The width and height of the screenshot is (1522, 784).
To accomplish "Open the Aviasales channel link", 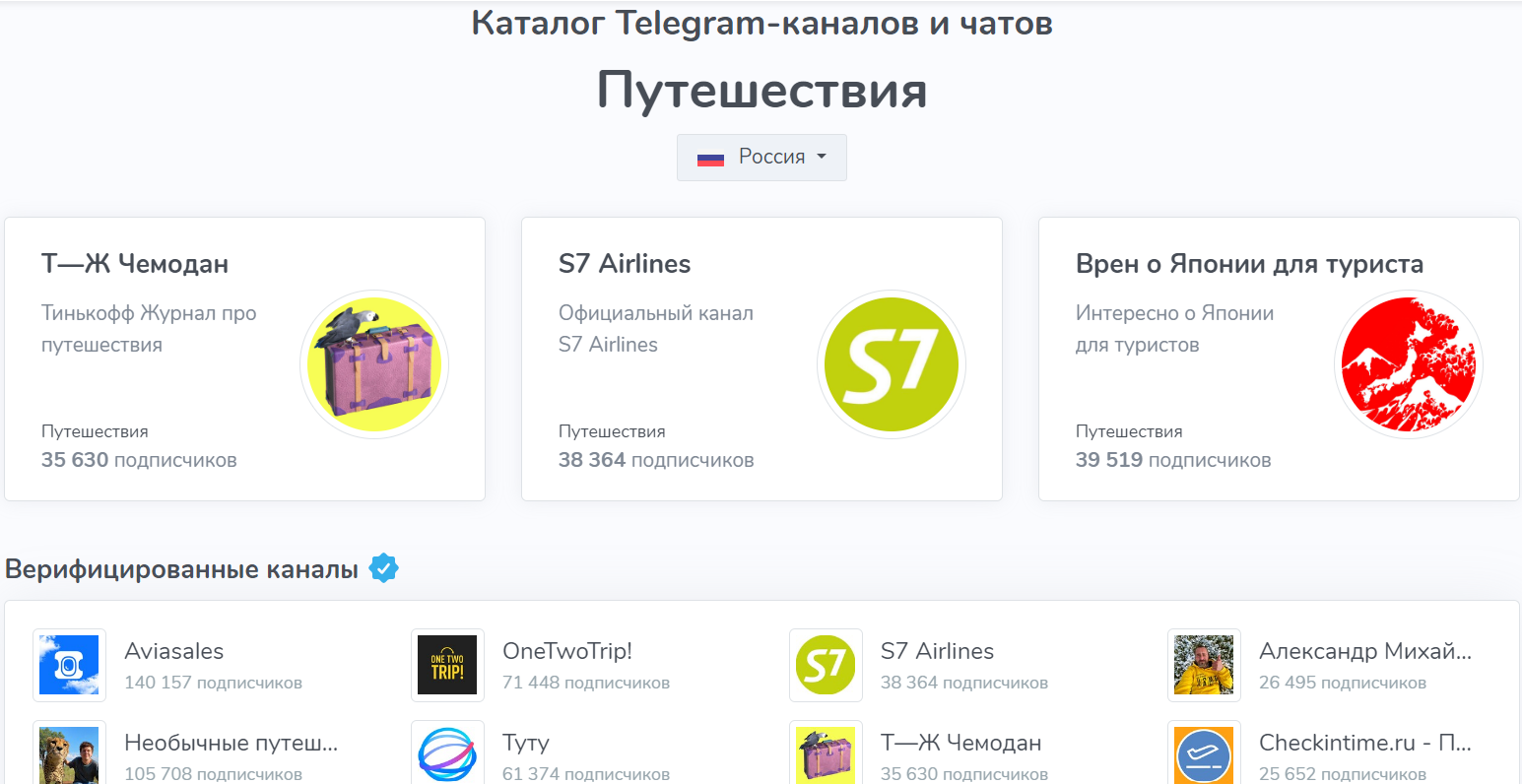I will tap(174, 651).
